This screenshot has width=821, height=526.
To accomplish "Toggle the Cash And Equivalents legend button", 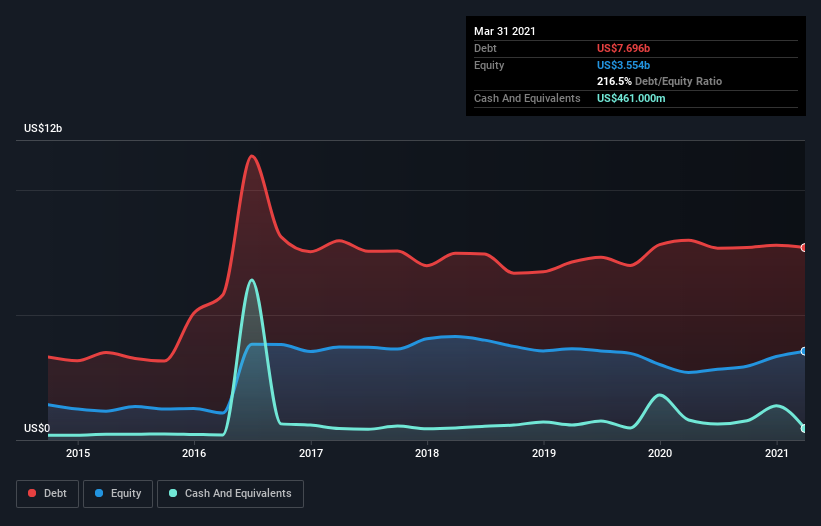I will (x=230, y=494).
